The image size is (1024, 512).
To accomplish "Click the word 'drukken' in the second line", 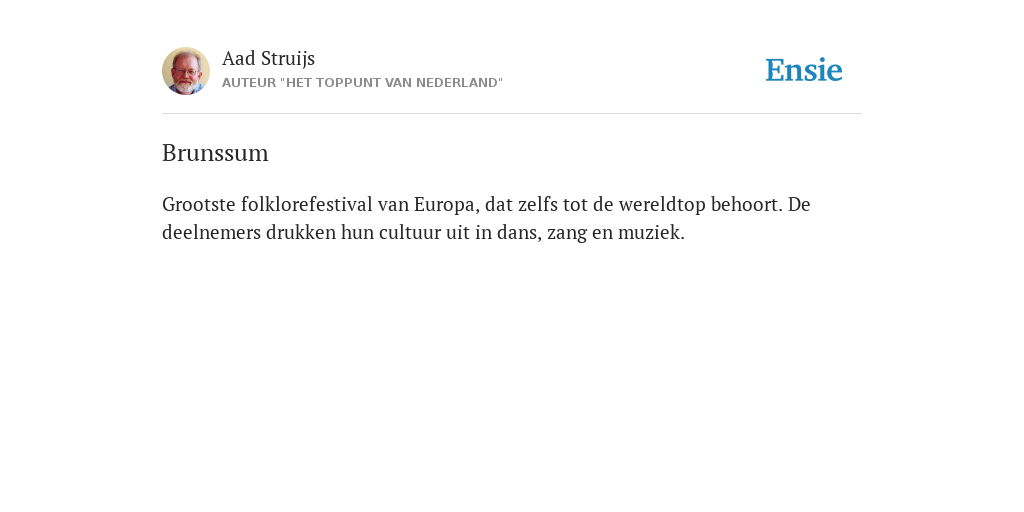I will click(300, 232).
